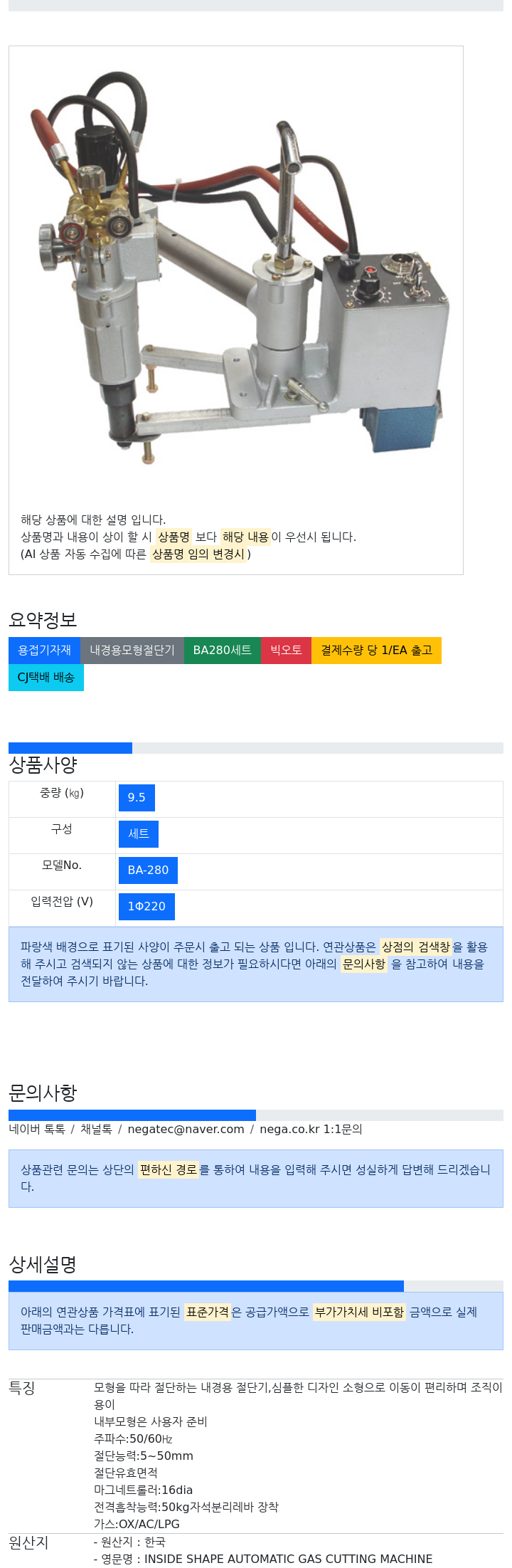Screen dimensions: 512x1568
Task: Click the highlighted 상점의 검색창 text
Action: click(416, 947)
